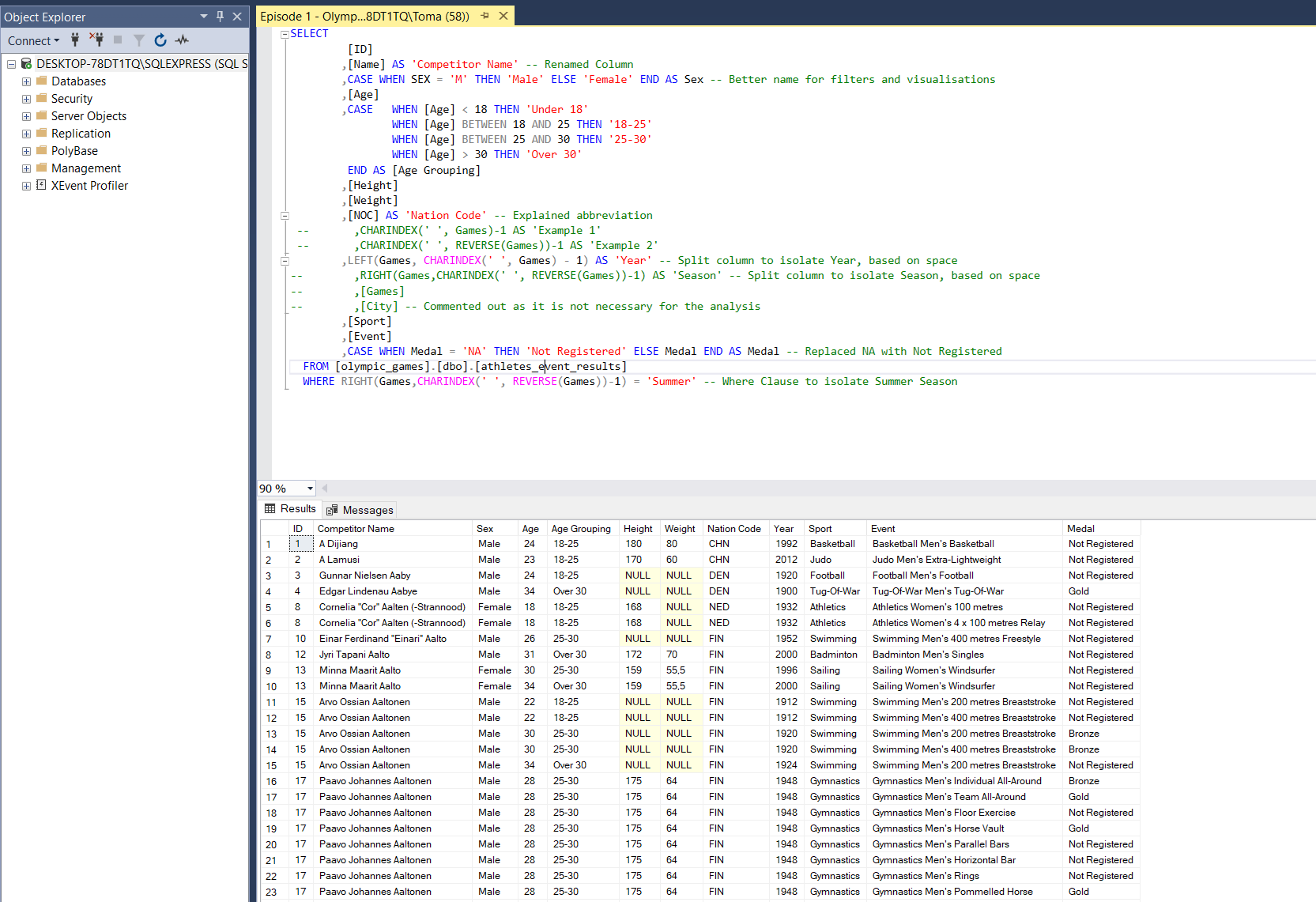Viewport: 1316px width, 902px height.
Task: Click 'Einar Ferdinand "Einari" Aalto' name cell
Action: (x=393, y=639)
